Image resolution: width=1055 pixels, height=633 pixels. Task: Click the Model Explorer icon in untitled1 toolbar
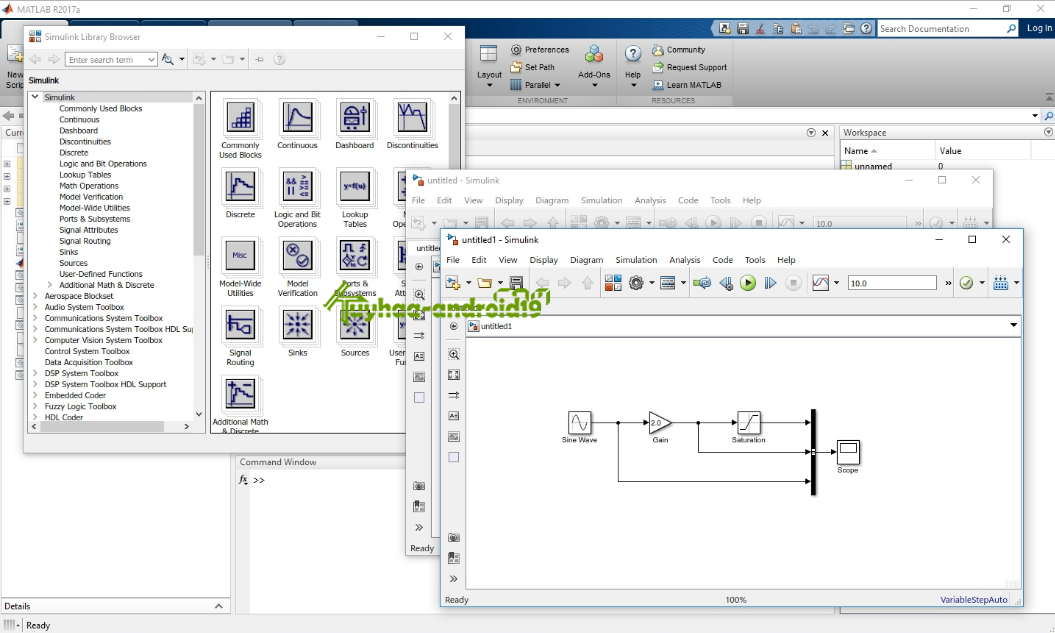tap(667, 283)
